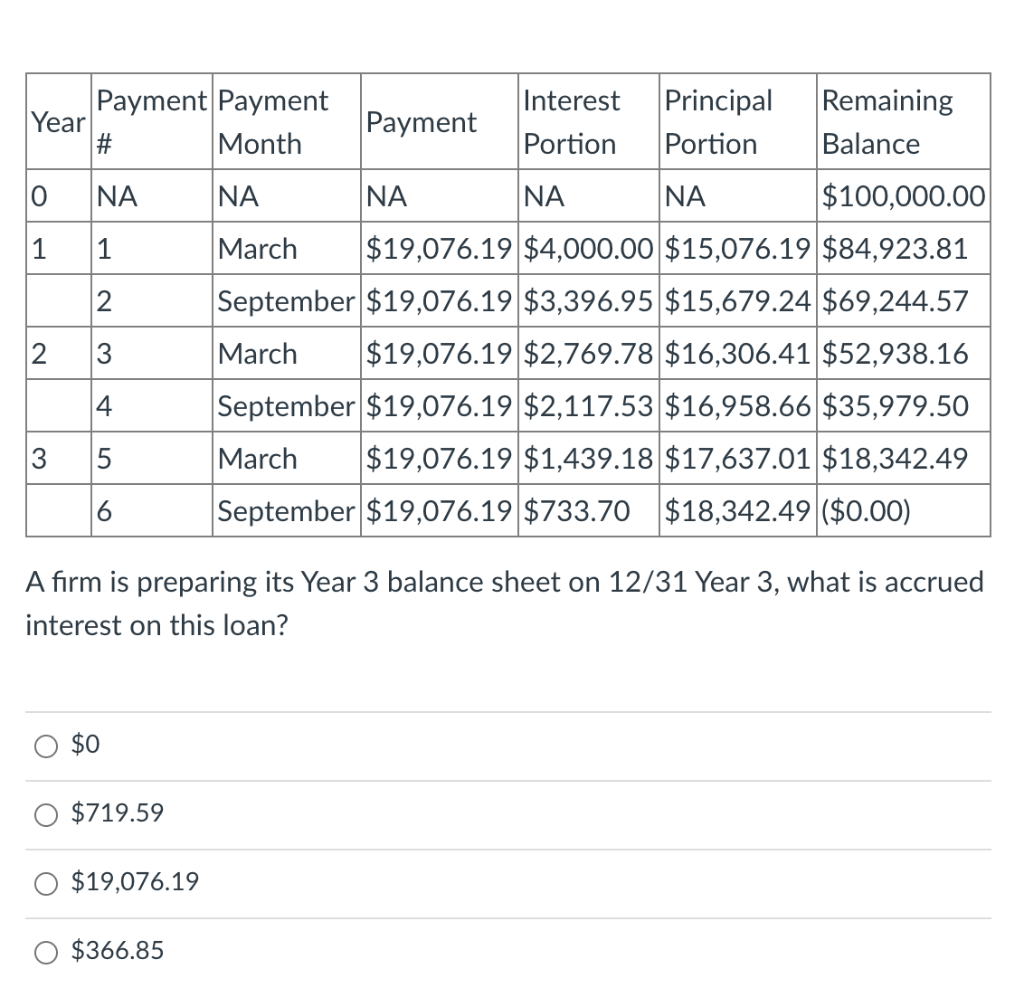Screen dimensions: 1024x988
Task: Click the $719.59 answer label text
Action: tap(117, 813)
